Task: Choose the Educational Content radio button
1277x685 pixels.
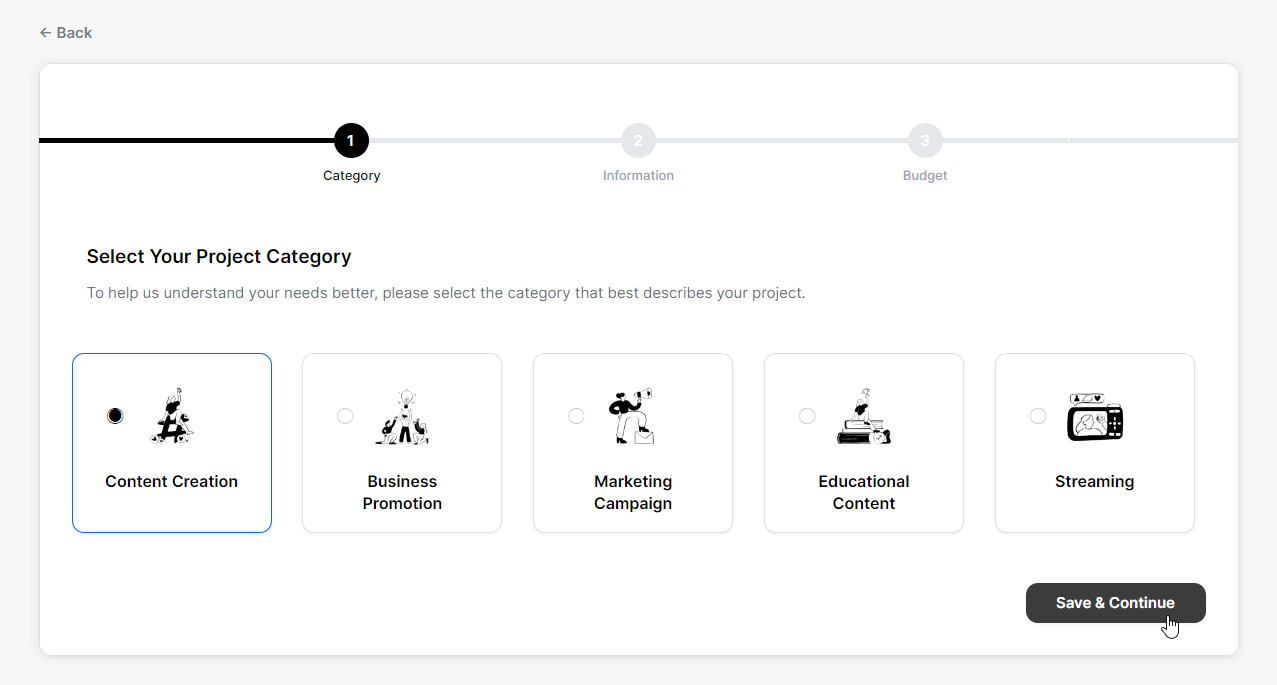Action: [807, 416]
